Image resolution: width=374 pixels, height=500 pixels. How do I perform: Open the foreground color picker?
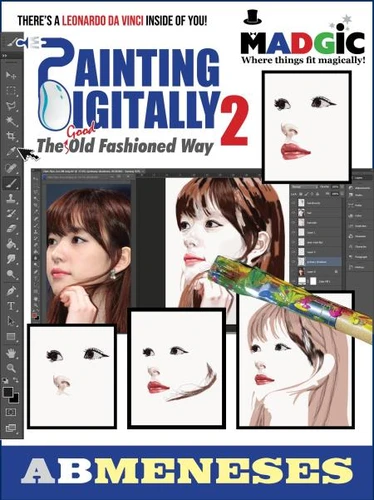tap(7, 391)
